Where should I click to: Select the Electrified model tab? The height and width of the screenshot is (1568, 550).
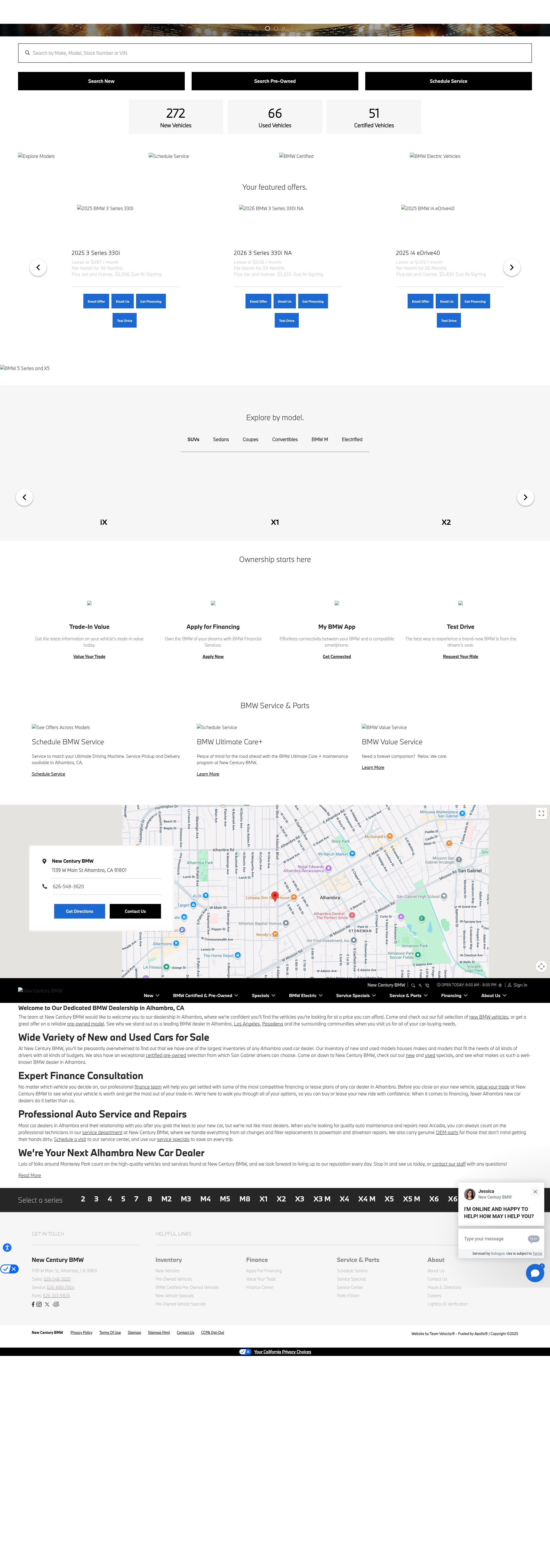click(x=352, y=439)
